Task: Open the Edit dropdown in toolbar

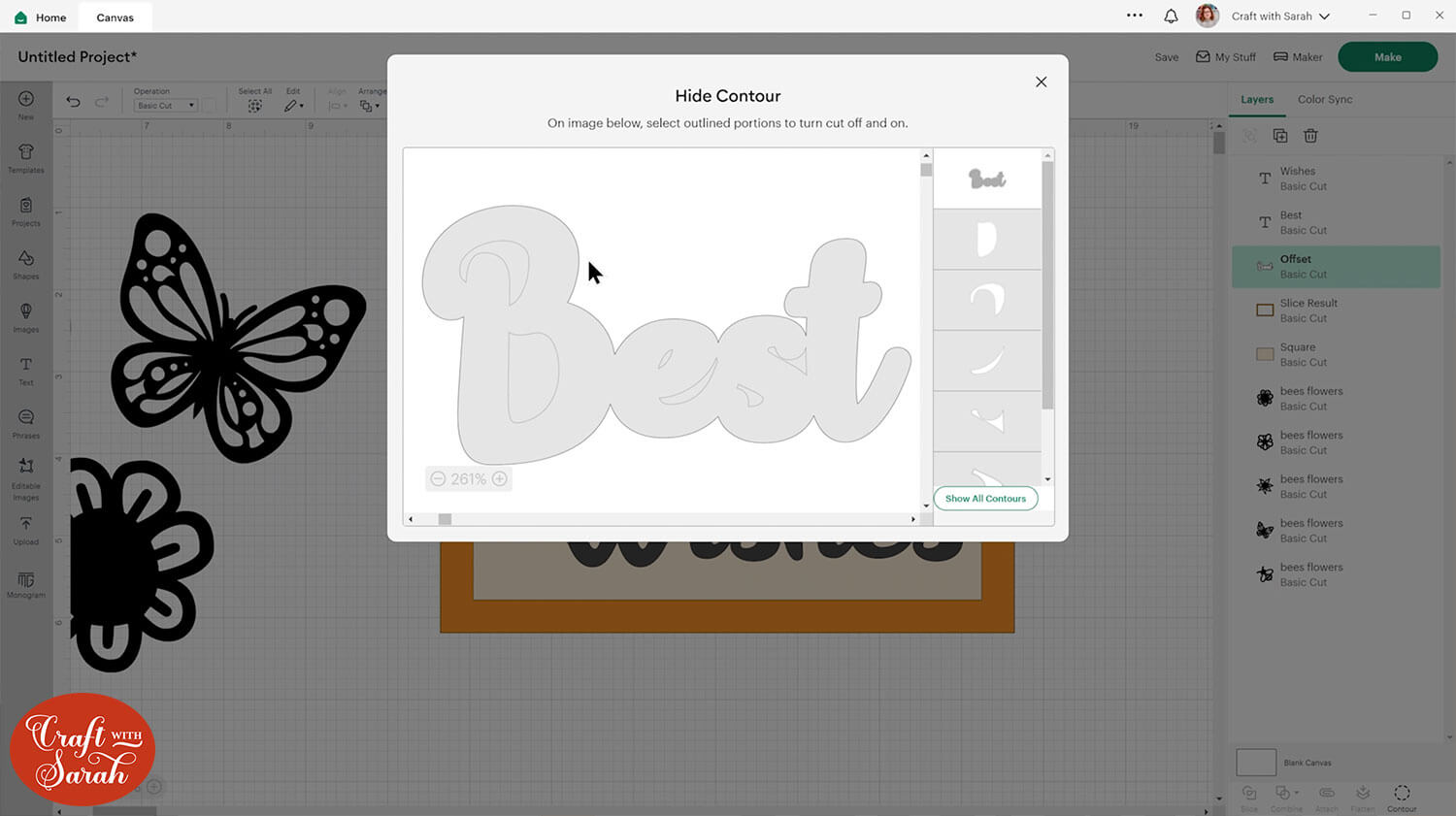Action: [x=293, y=106]
